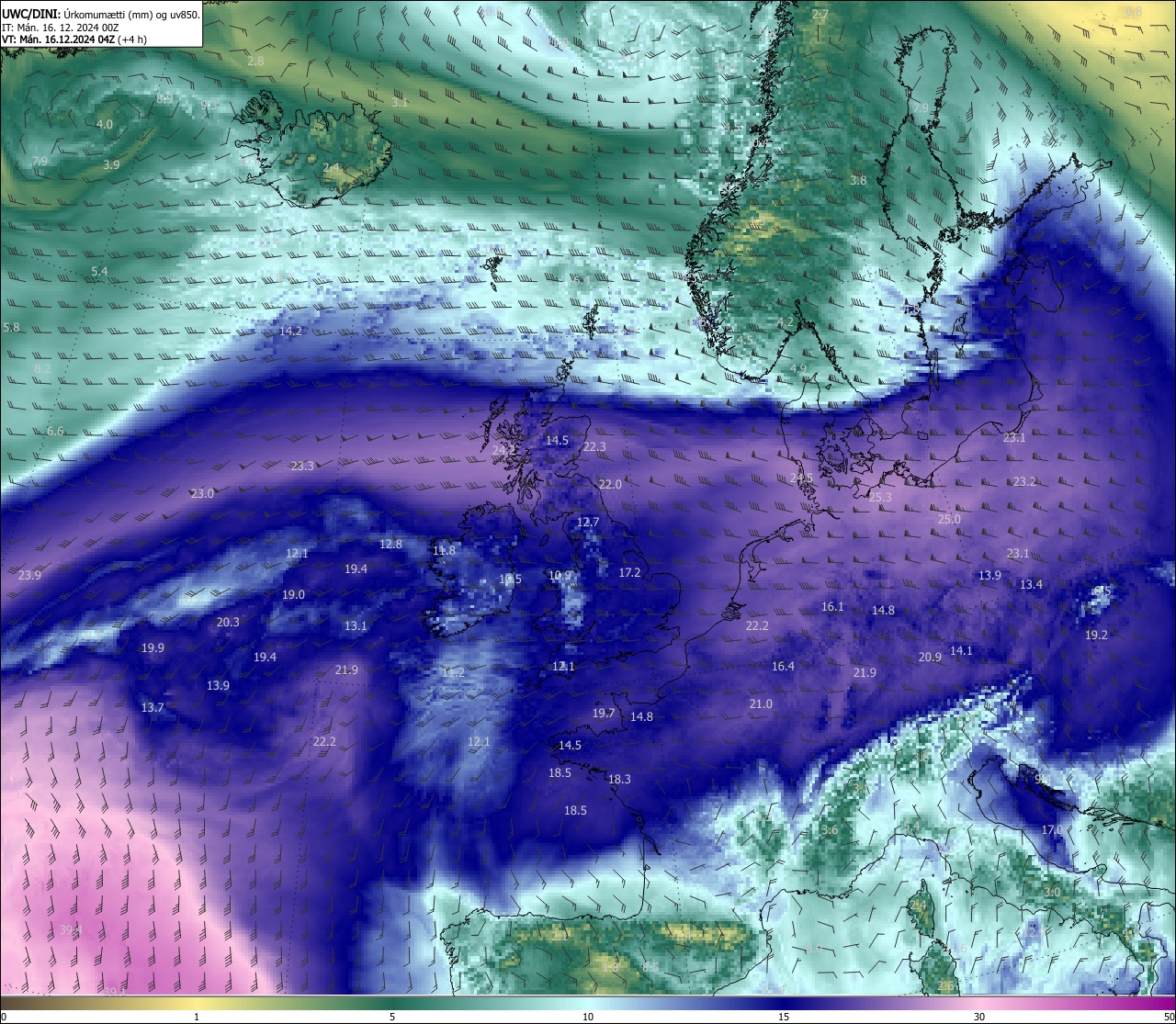Select the "24.5" value near Denmark
The image size is (1176, 1024).
(x=801, y=478)
